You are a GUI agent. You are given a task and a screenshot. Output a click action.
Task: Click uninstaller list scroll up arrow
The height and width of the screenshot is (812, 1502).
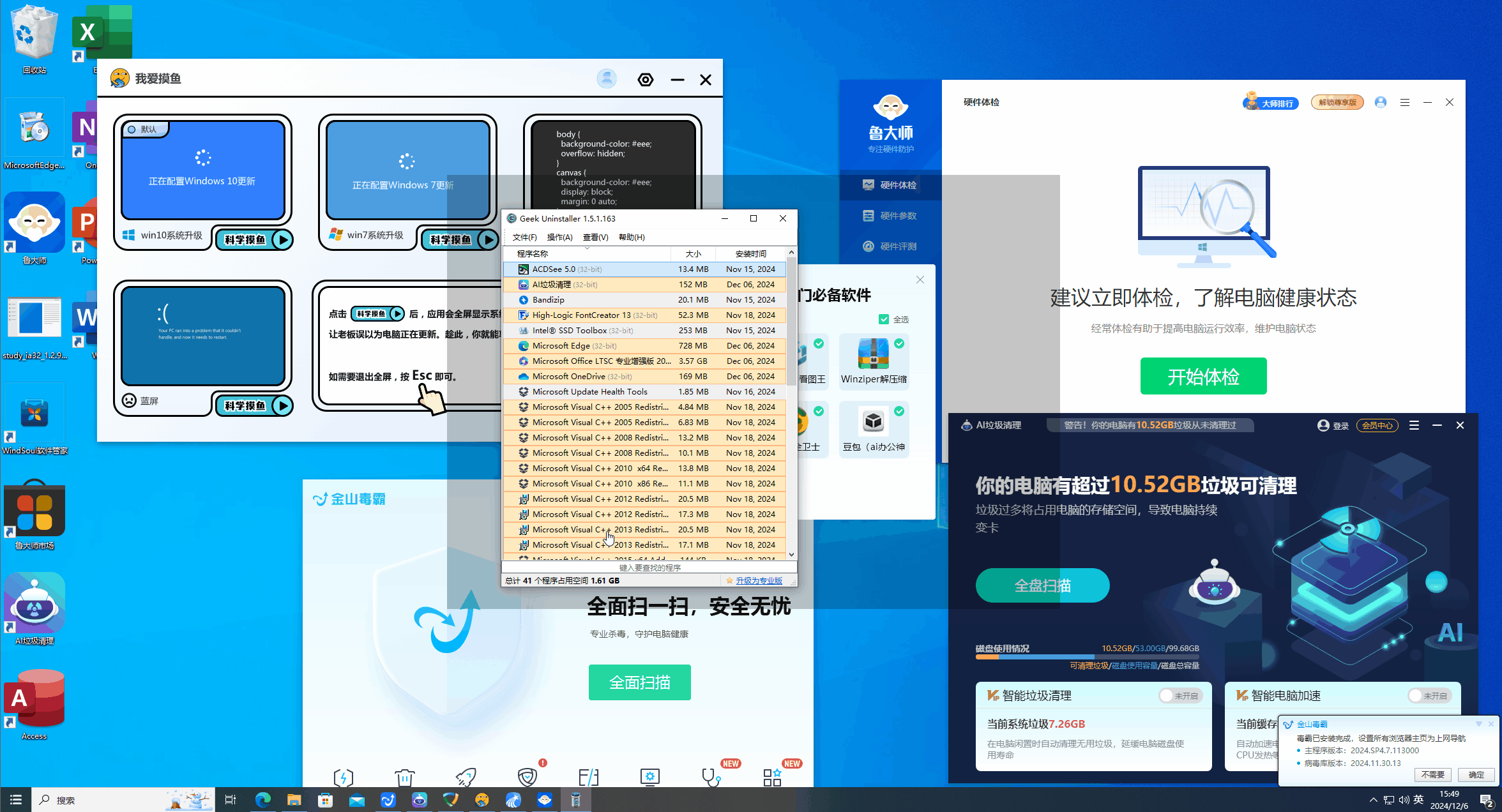point(791,253)
